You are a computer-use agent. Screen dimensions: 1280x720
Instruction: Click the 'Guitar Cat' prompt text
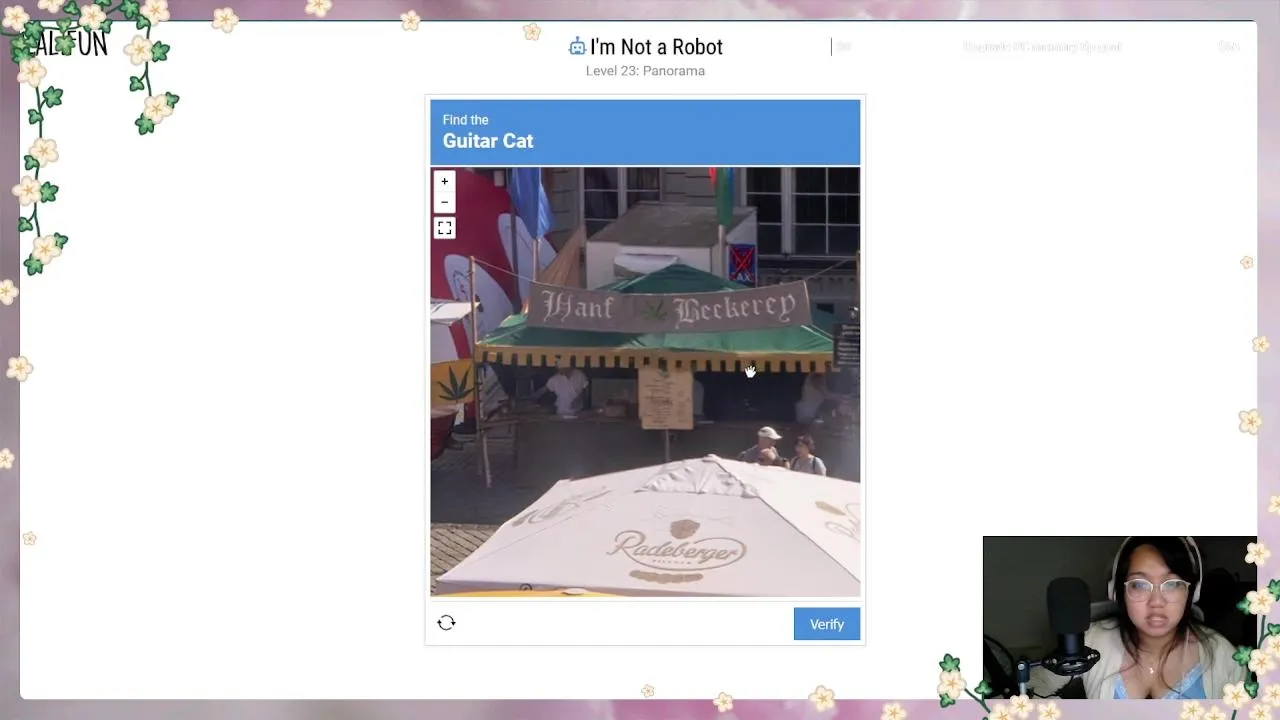pos(488,141)
